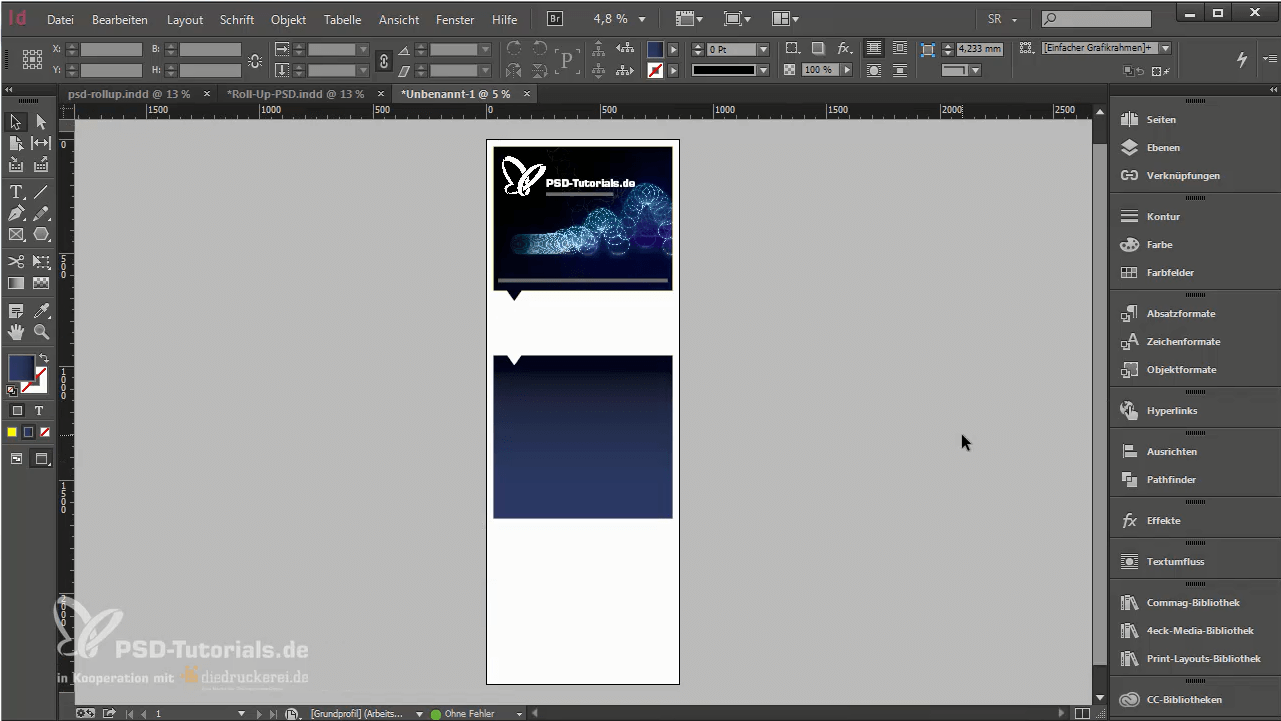Open the Farbfelder panel
This screenshot has height=721, width=1281.
pyautogui.click(x=1170, y=272)
